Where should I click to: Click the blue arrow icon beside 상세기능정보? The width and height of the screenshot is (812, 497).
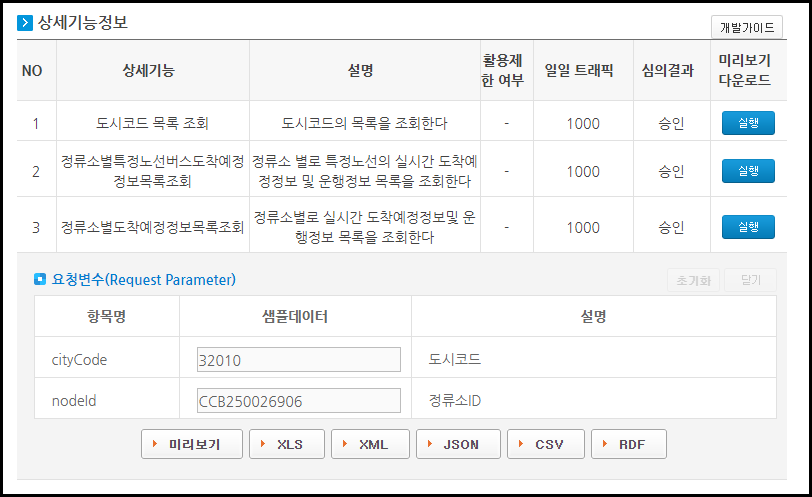point(25,23)
